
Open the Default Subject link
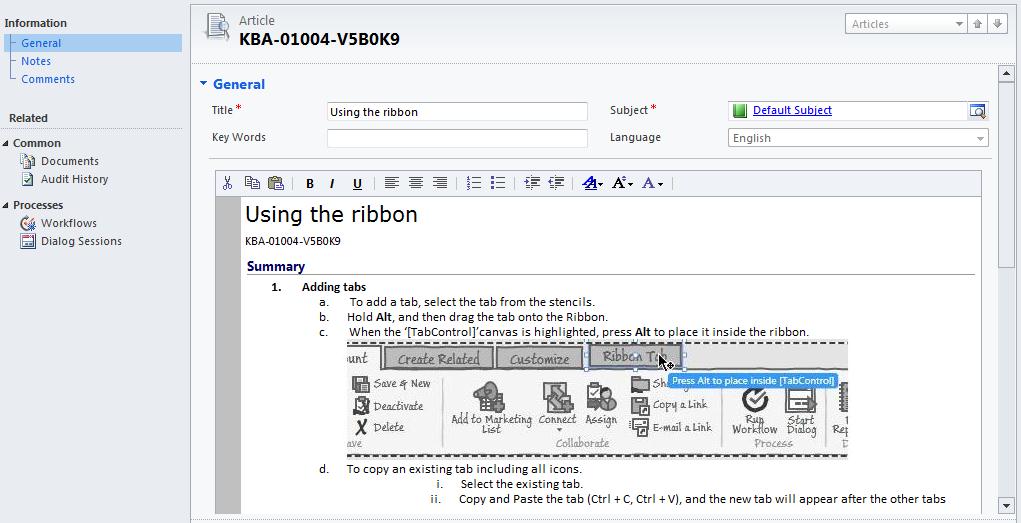click(792, 111)
